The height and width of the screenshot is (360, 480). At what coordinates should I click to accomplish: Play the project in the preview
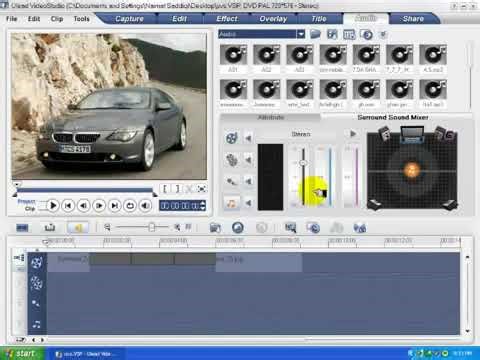point(53,206)
